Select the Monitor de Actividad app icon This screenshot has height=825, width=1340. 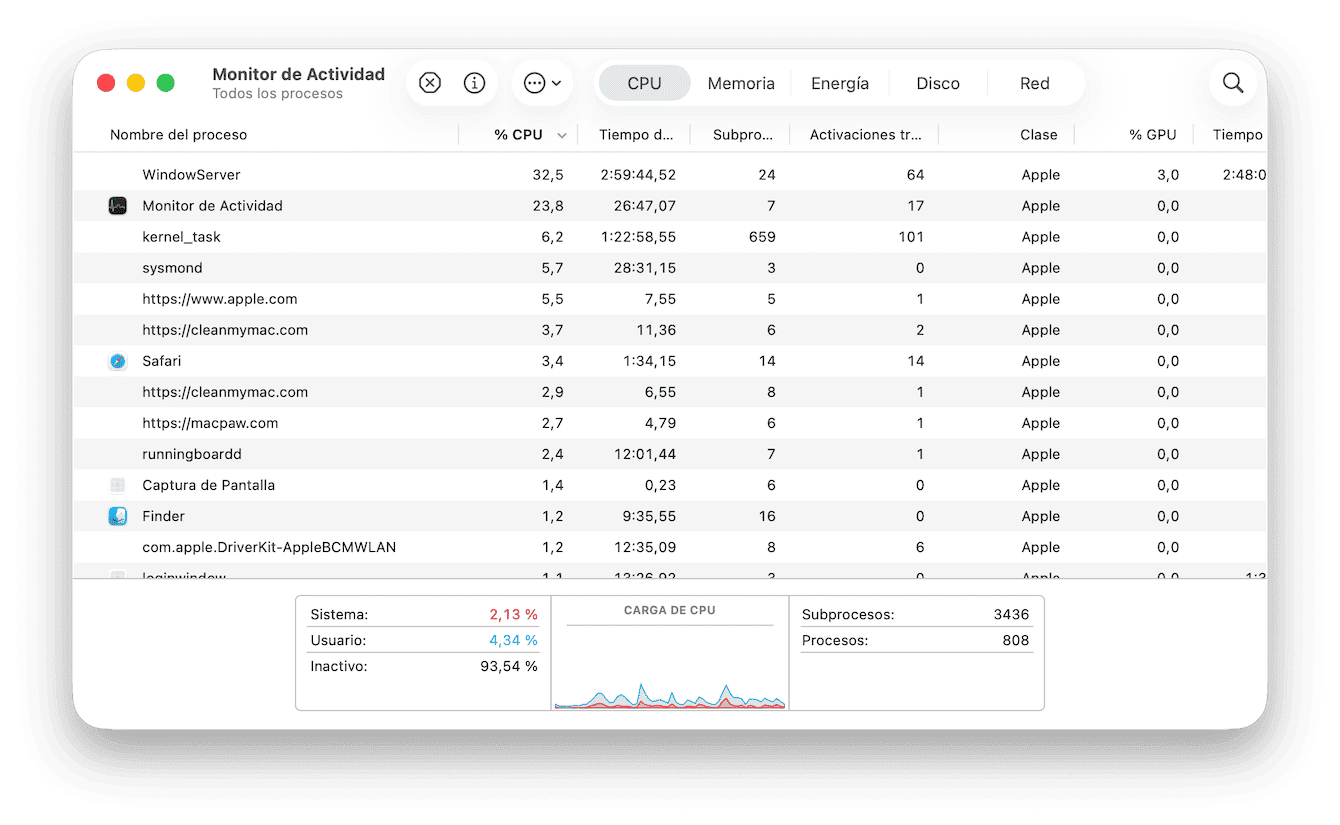[x=117, y=206]
